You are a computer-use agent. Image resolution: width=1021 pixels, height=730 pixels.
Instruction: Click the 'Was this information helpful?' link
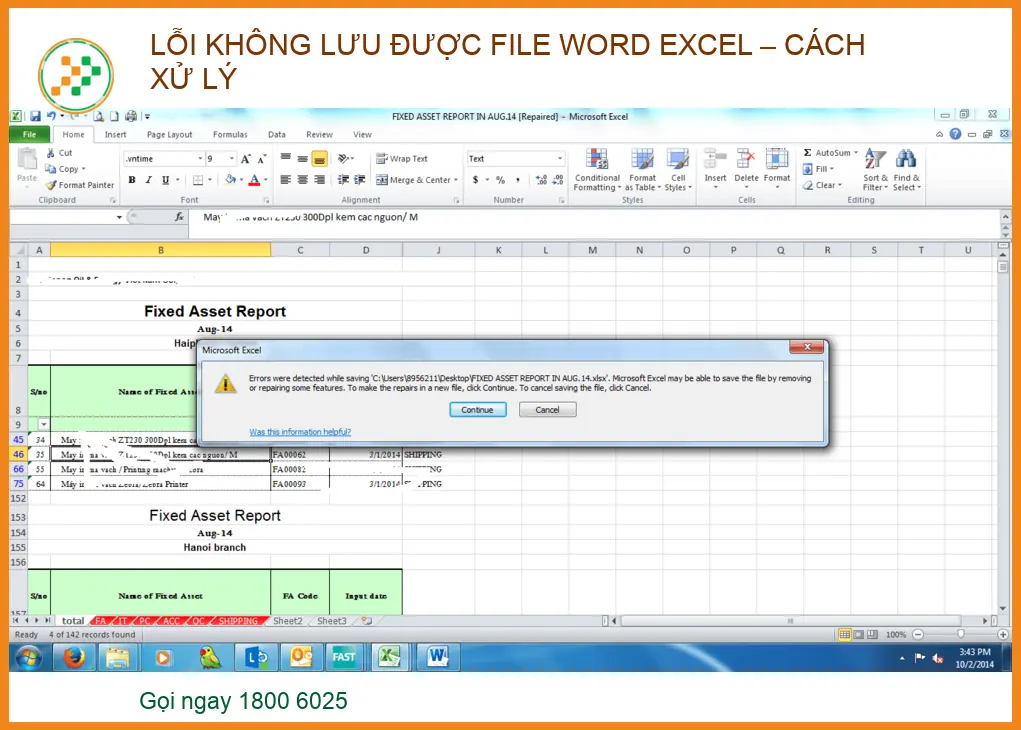click(x=300, y=432)
